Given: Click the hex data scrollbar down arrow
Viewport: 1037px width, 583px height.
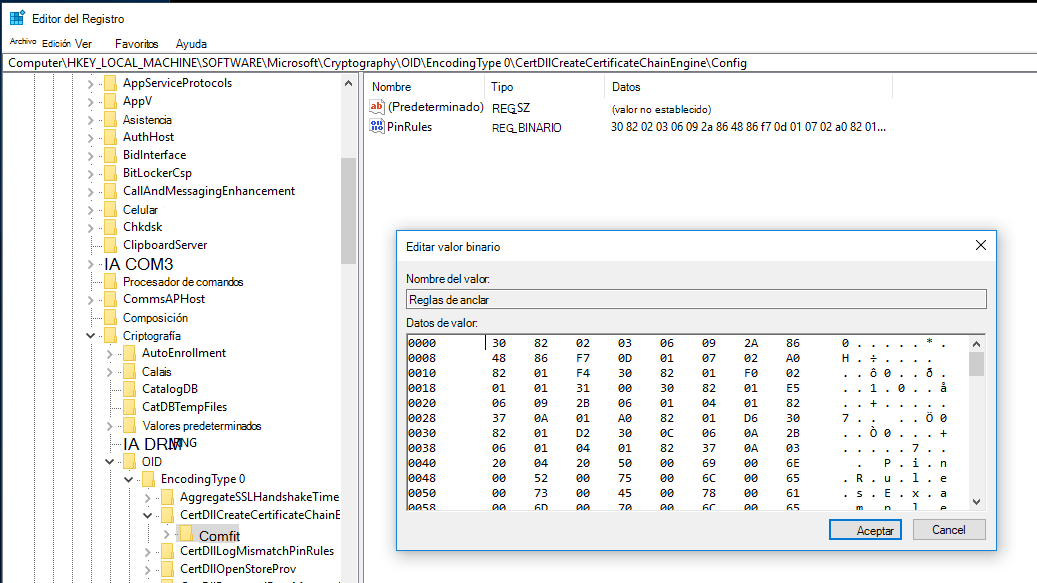Looking at the screenshot, I should [x=976, y=502].
